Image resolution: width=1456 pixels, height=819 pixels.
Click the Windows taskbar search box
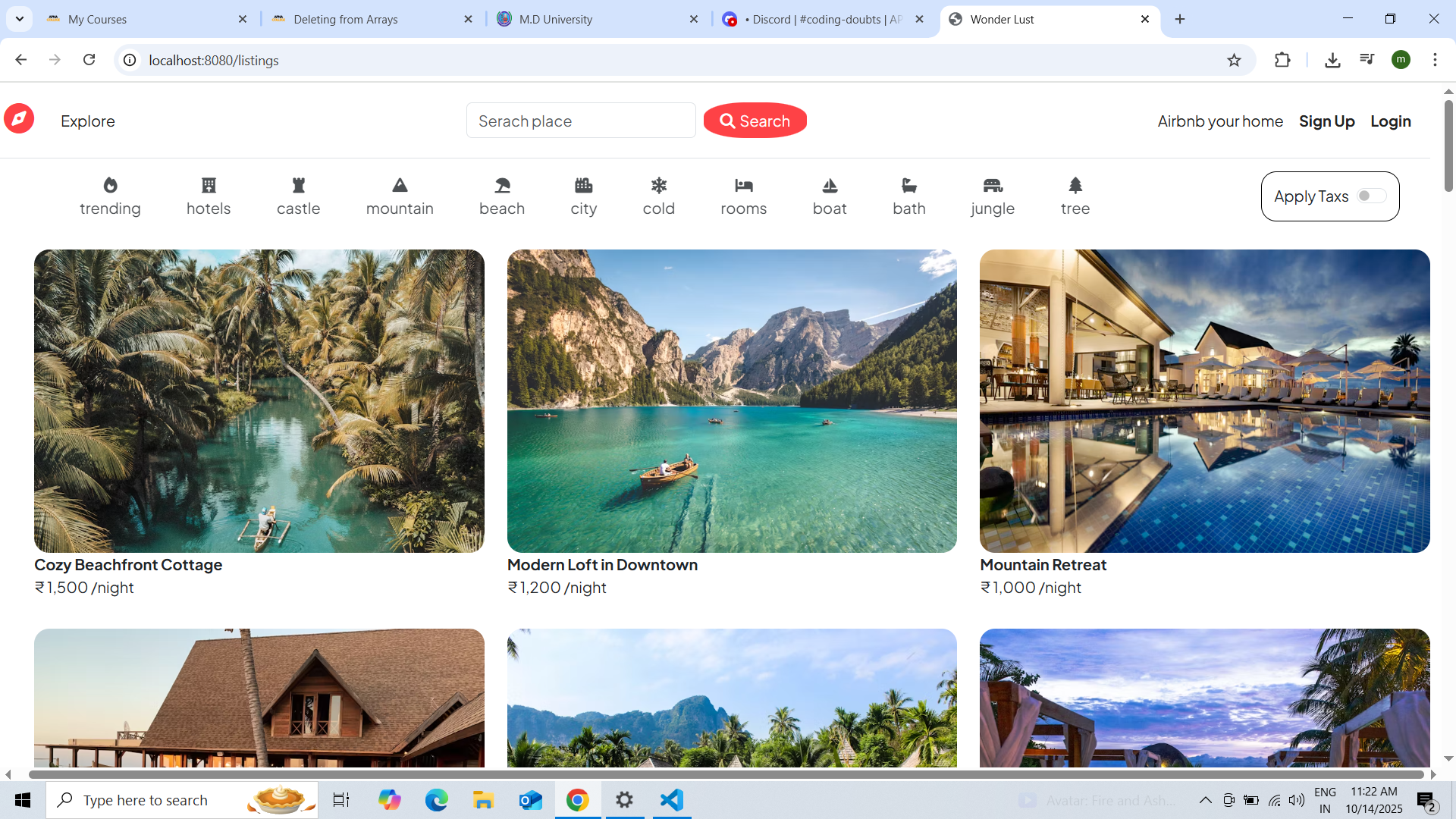pyautogui.click(x=182, y=800)
